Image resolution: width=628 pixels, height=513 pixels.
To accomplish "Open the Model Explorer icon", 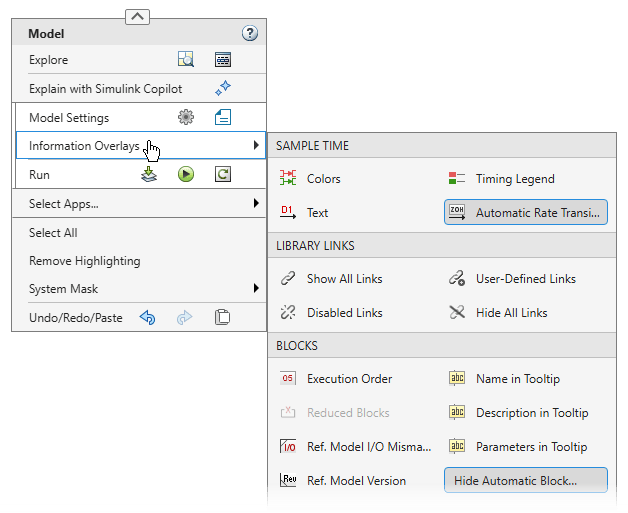I will click(x=186, y=59).
